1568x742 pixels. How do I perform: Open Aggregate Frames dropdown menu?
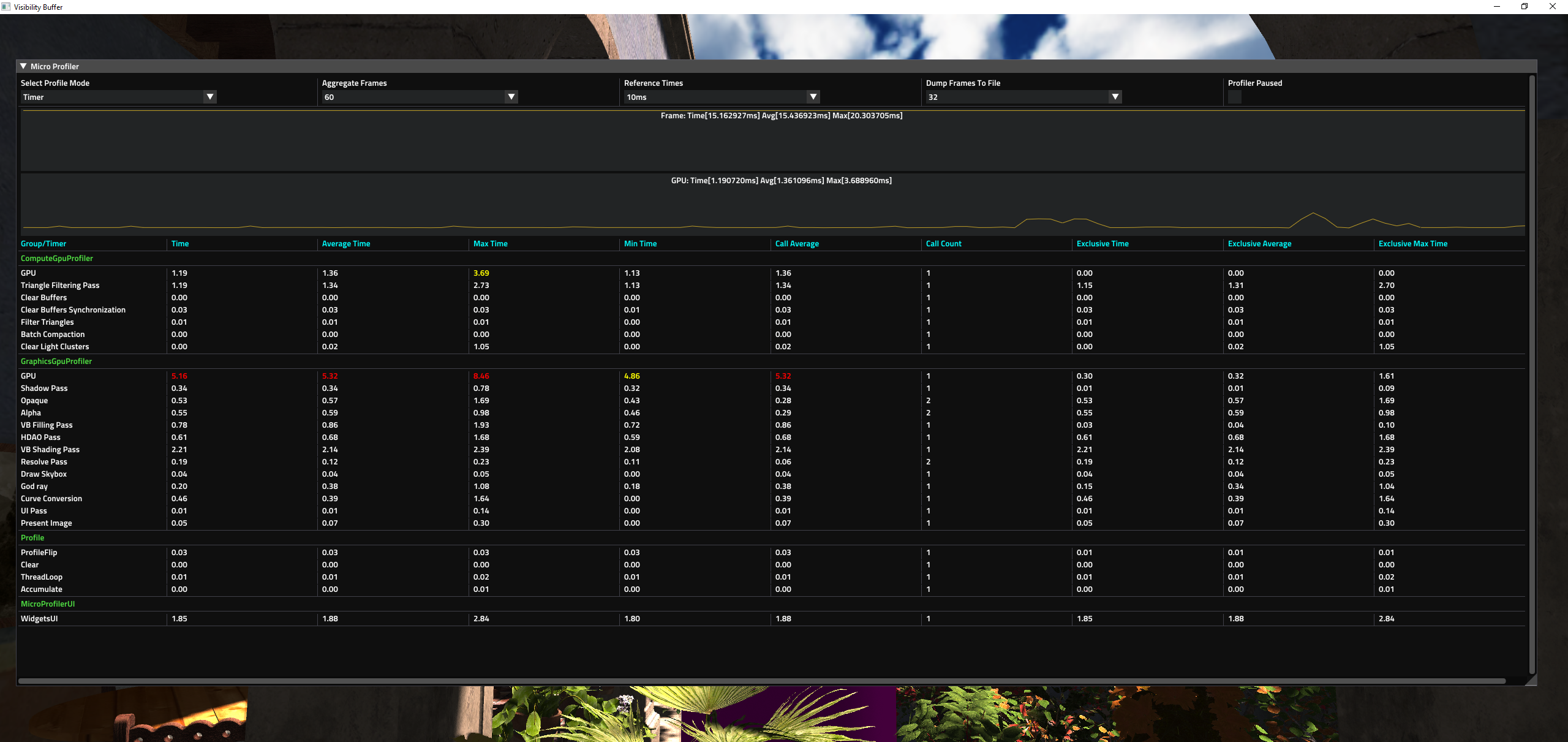pyautogui.click(x=510, y=96)
